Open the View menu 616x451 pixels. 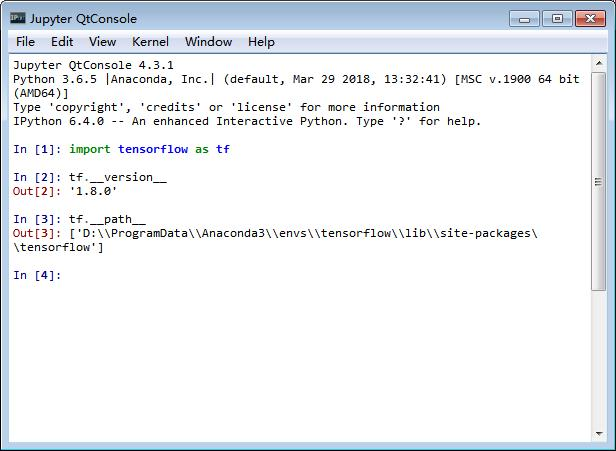point(102,42)
